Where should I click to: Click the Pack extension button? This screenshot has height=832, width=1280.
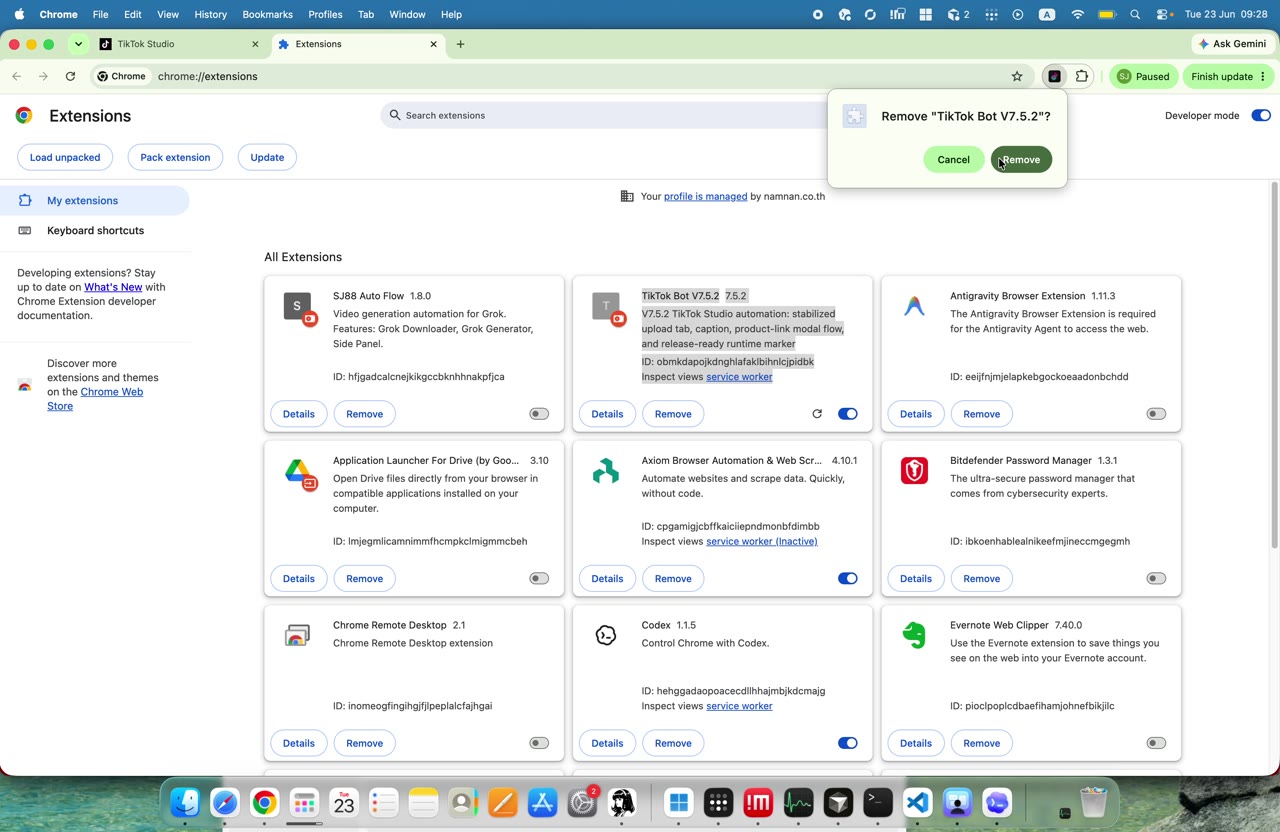175,157
